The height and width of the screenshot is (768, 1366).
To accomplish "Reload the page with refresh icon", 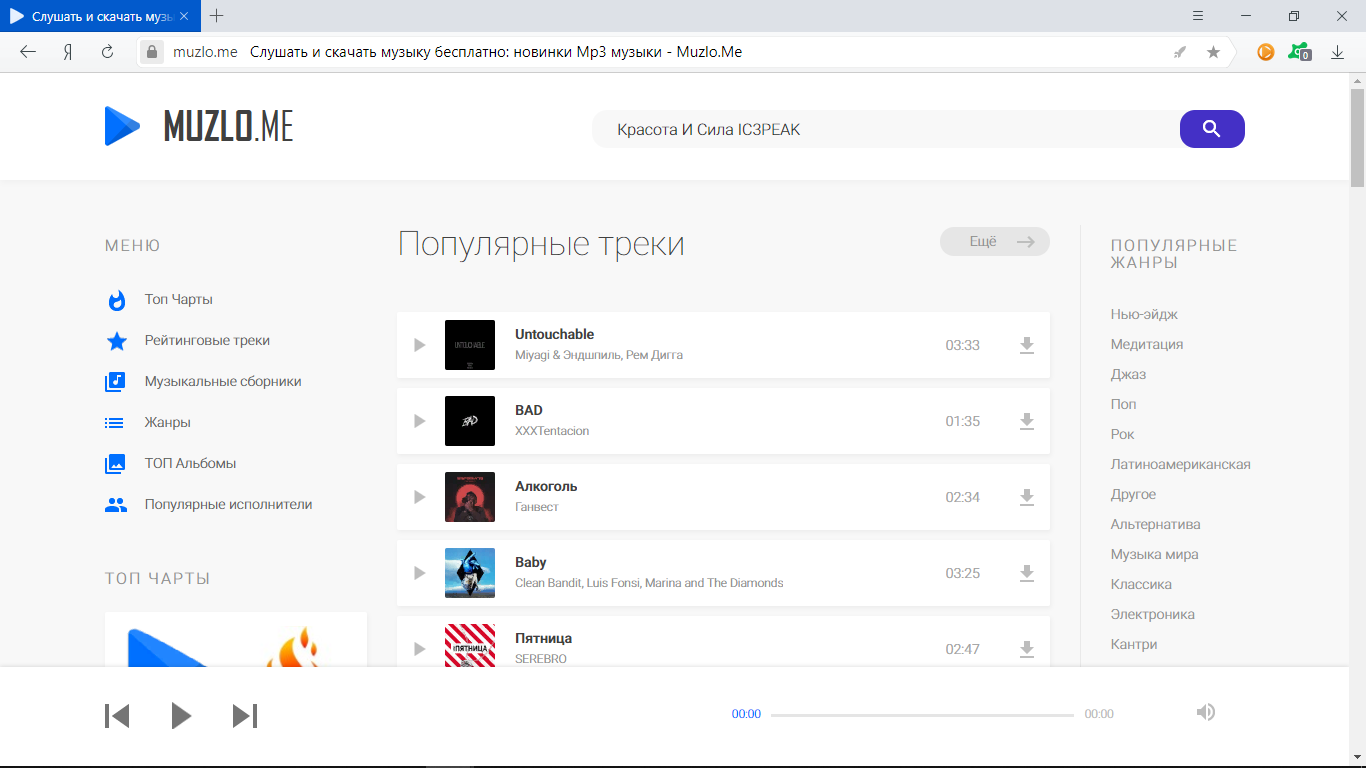I will tap(108, 52).
